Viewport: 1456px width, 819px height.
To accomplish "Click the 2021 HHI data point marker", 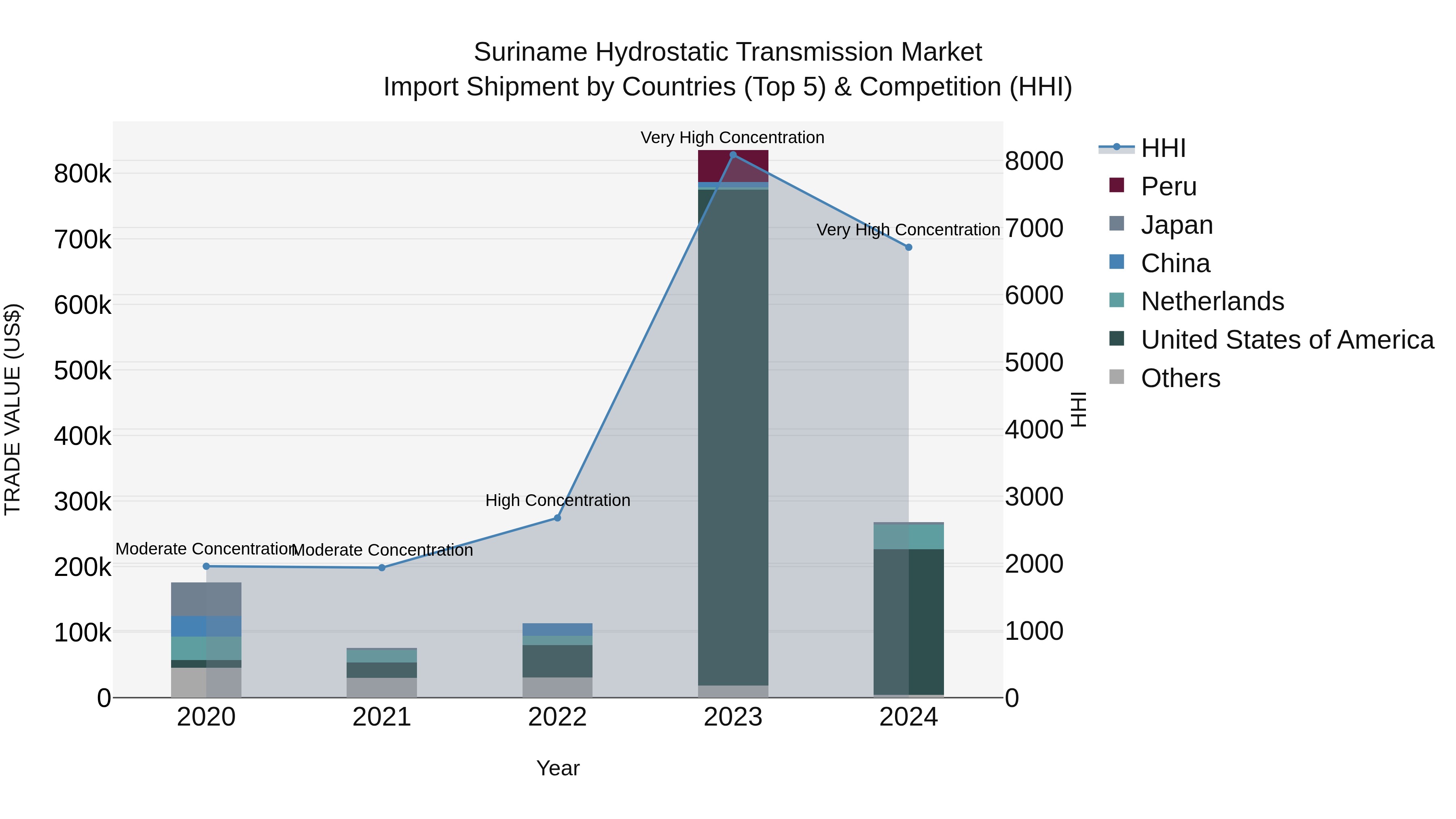I will point(381,567).
